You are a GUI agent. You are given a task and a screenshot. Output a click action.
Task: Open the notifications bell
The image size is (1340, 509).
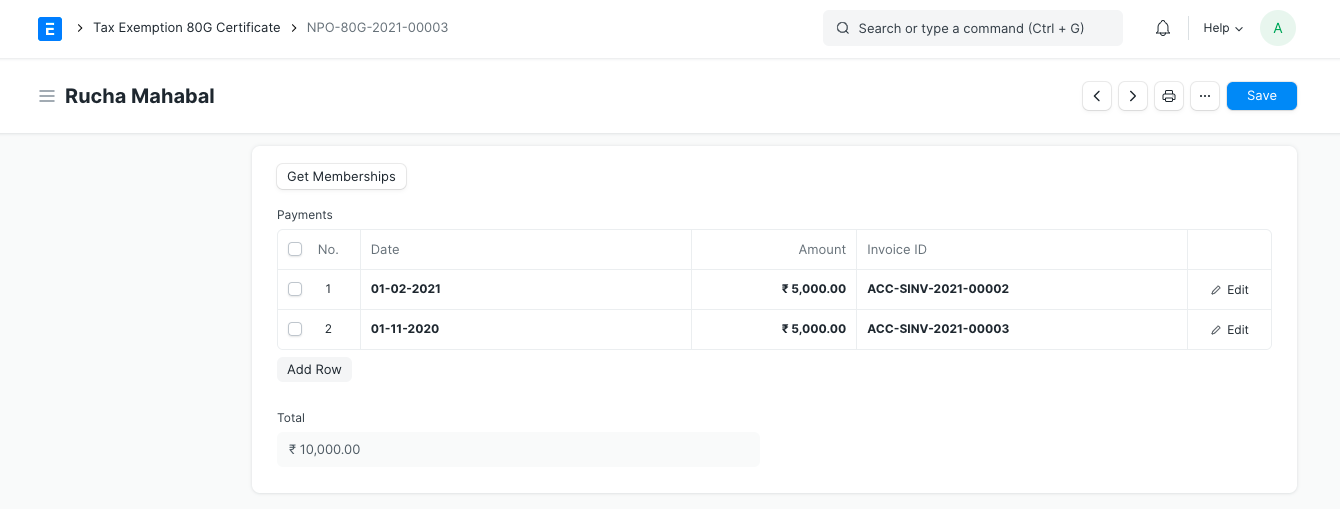pos(1162,28)
